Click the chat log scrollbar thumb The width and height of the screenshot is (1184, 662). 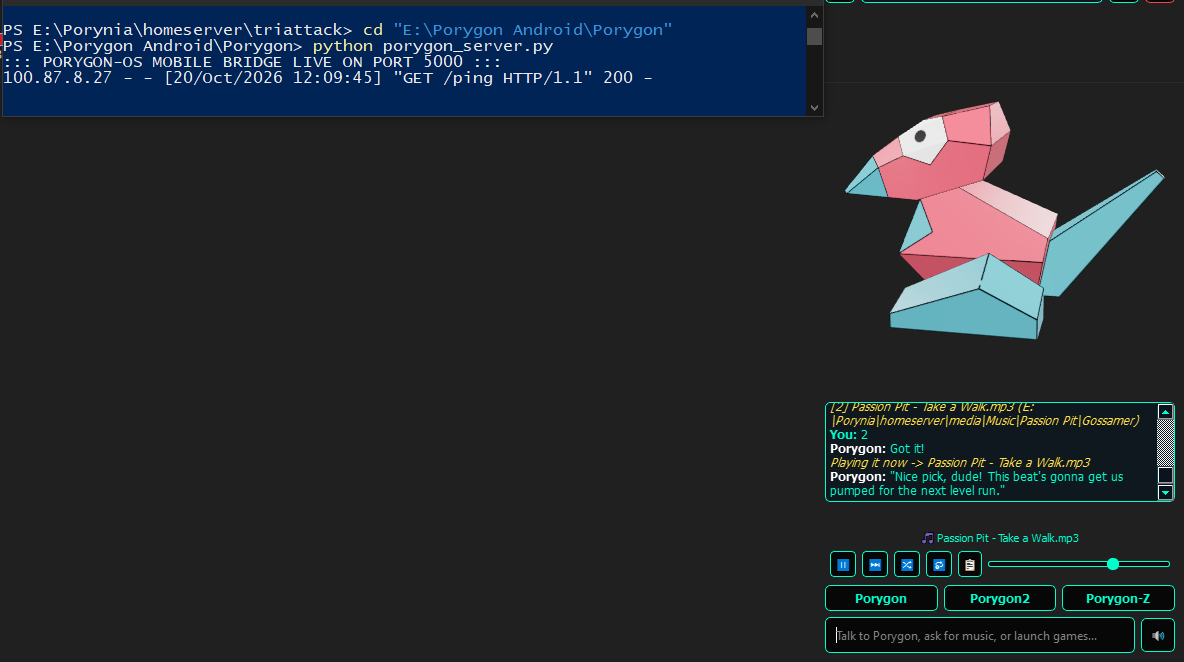1165,475
